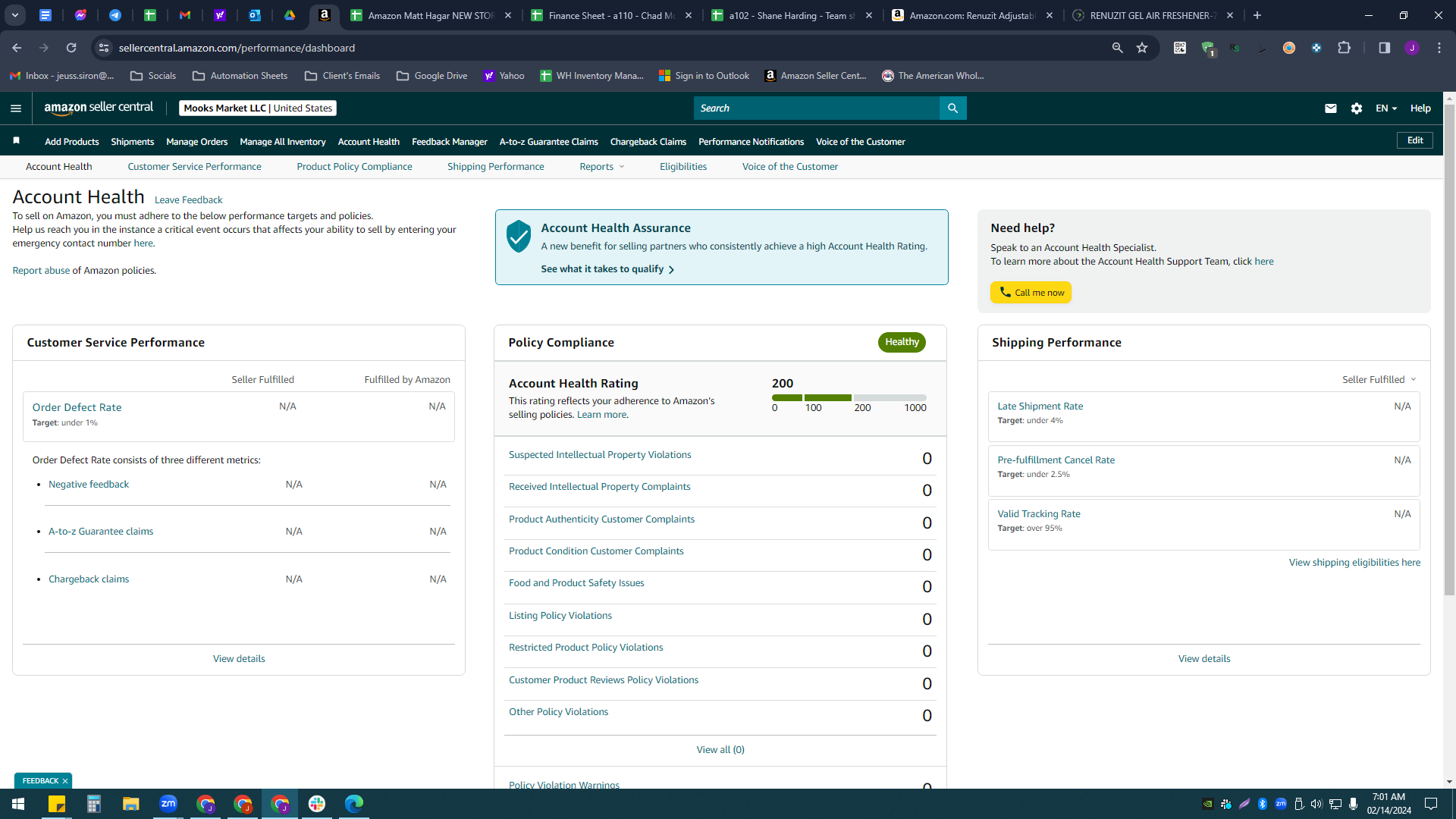Open Windows notification center icon

click(x=1431, y=804)
